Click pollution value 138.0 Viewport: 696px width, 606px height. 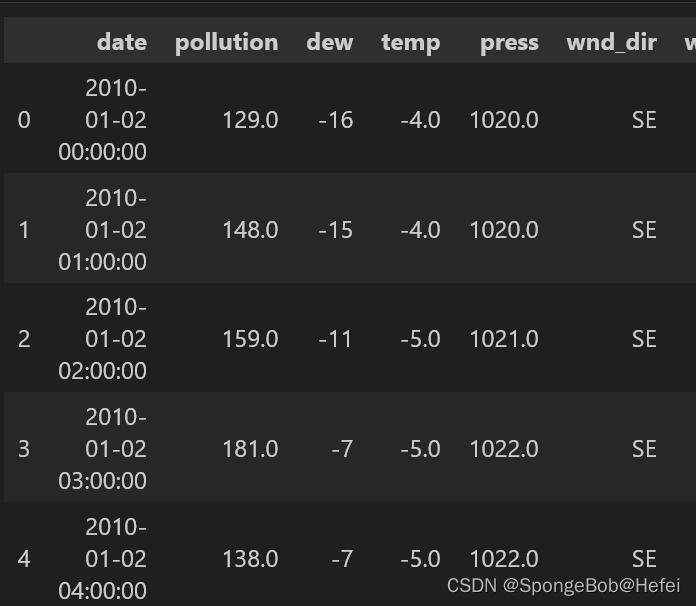250,558
